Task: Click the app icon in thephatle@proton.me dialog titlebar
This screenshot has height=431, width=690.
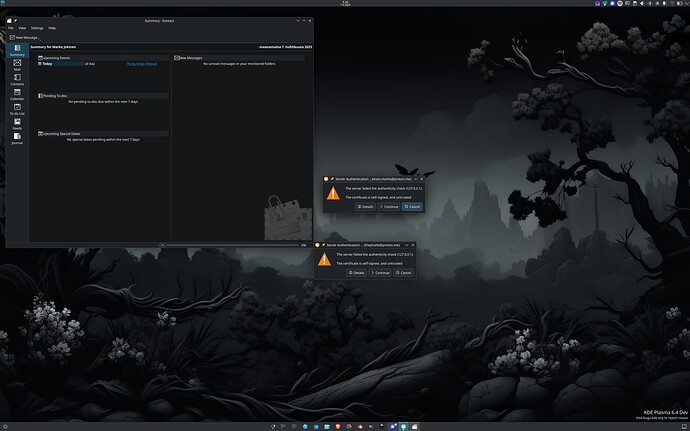Action: [x=317, y=245]
